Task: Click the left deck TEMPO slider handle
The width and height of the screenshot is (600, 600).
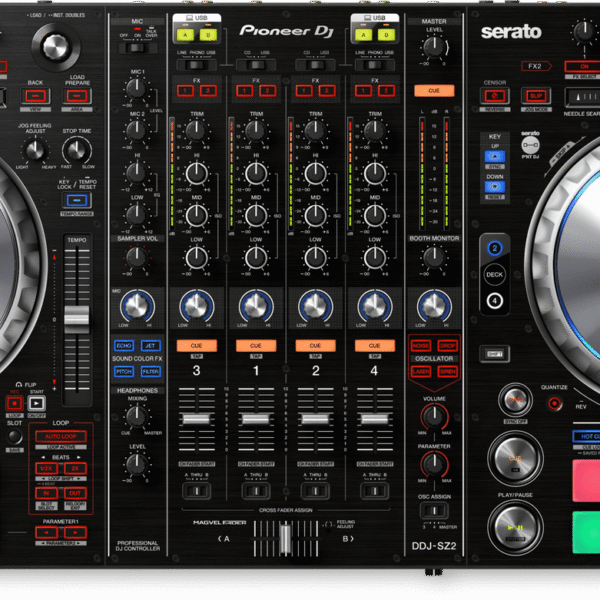Action: tap(77, 316)
